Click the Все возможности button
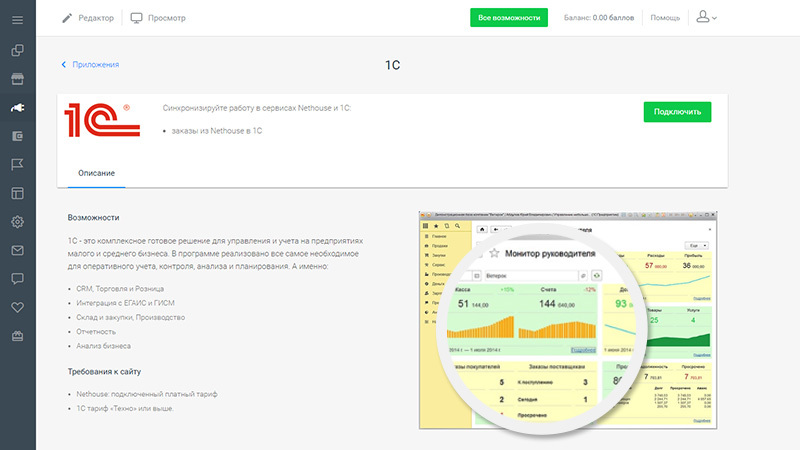800x450 pixels. (x=509, y=17)
